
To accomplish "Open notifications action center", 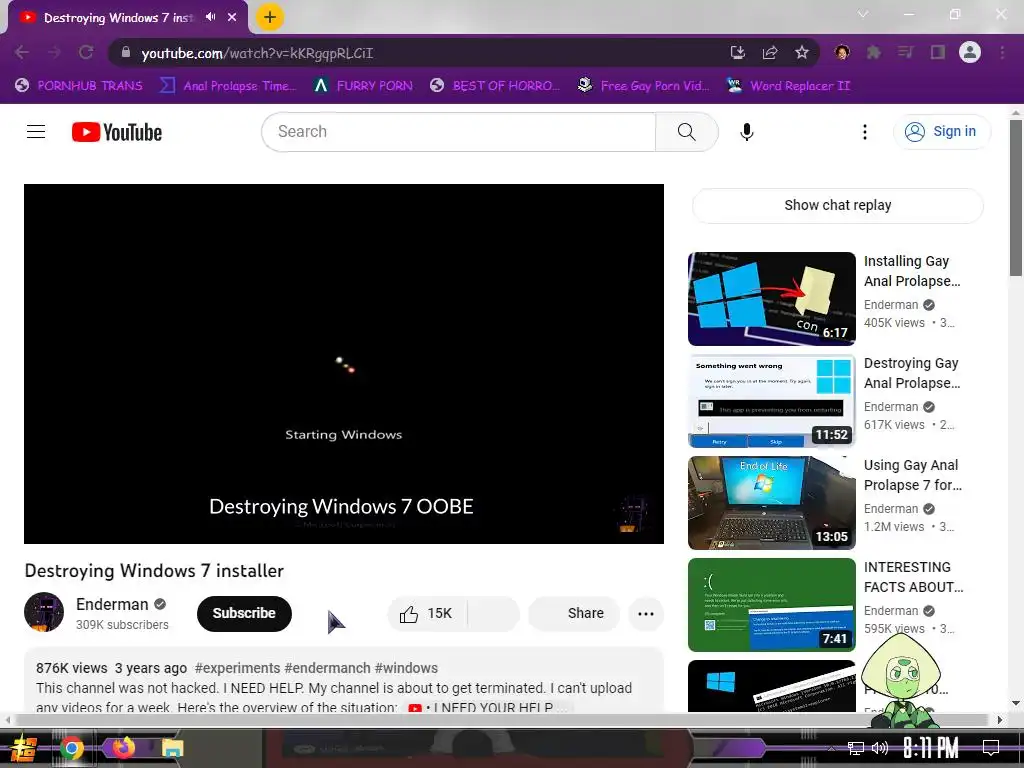I will pos(991,748).
